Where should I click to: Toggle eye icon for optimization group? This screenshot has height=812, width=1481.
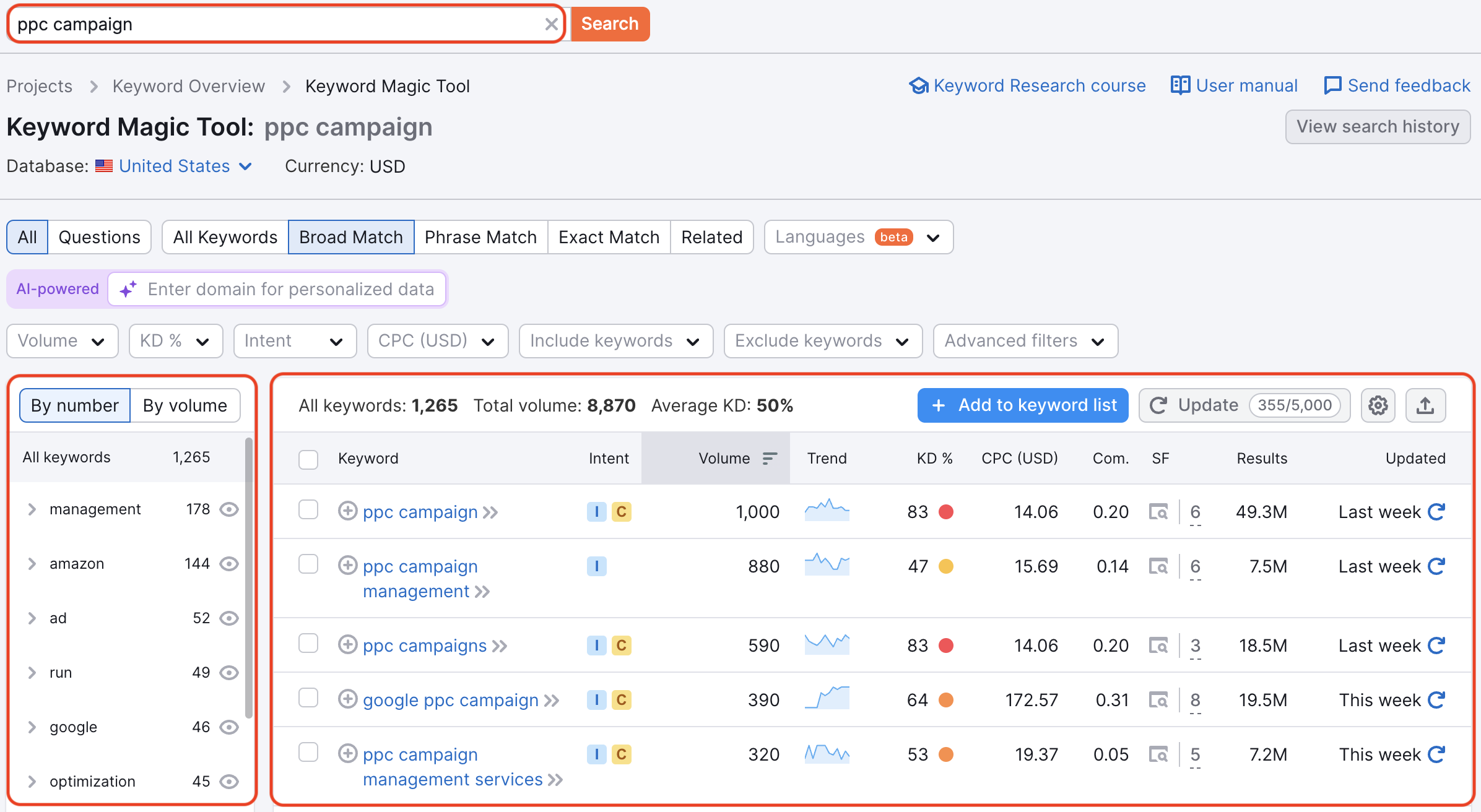tap(229, 782)
